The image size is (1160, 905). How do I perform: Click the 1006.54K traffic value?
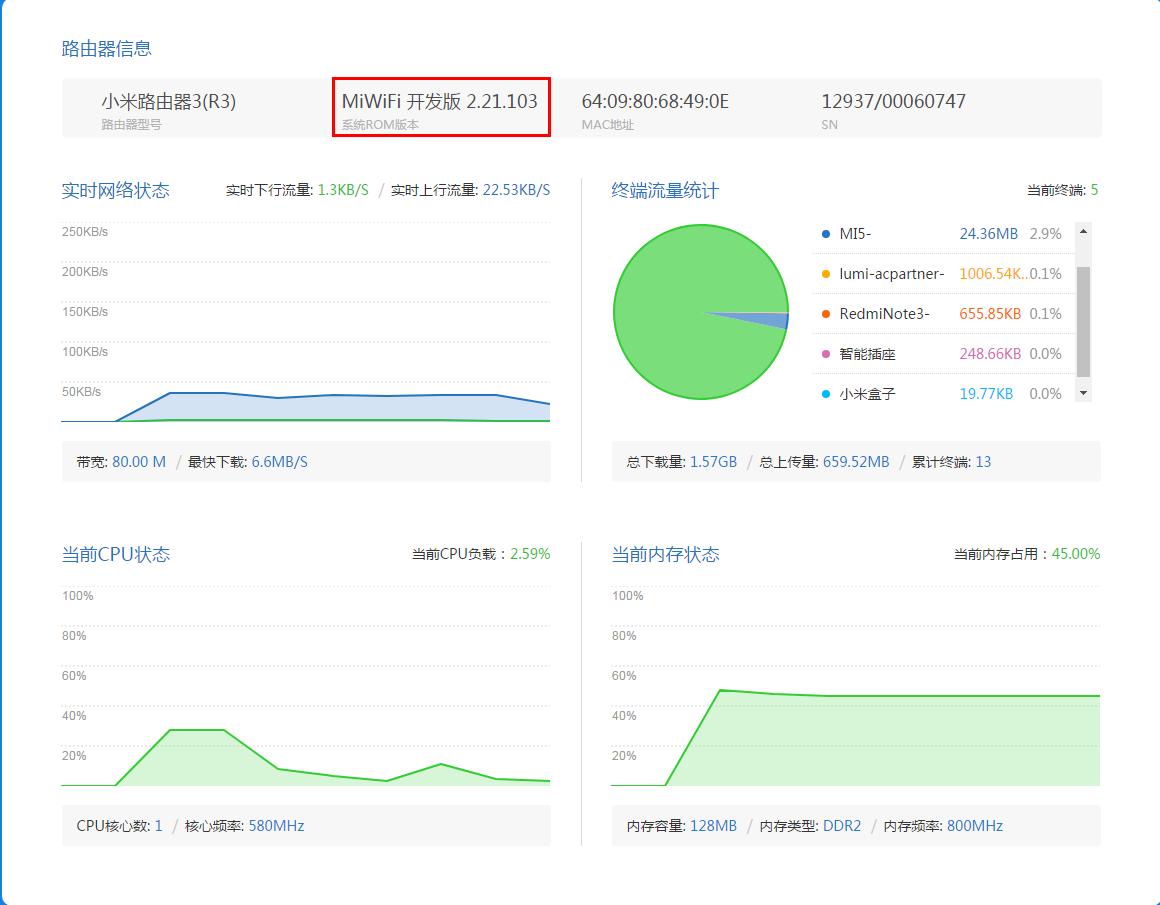(x=993, y=274)
